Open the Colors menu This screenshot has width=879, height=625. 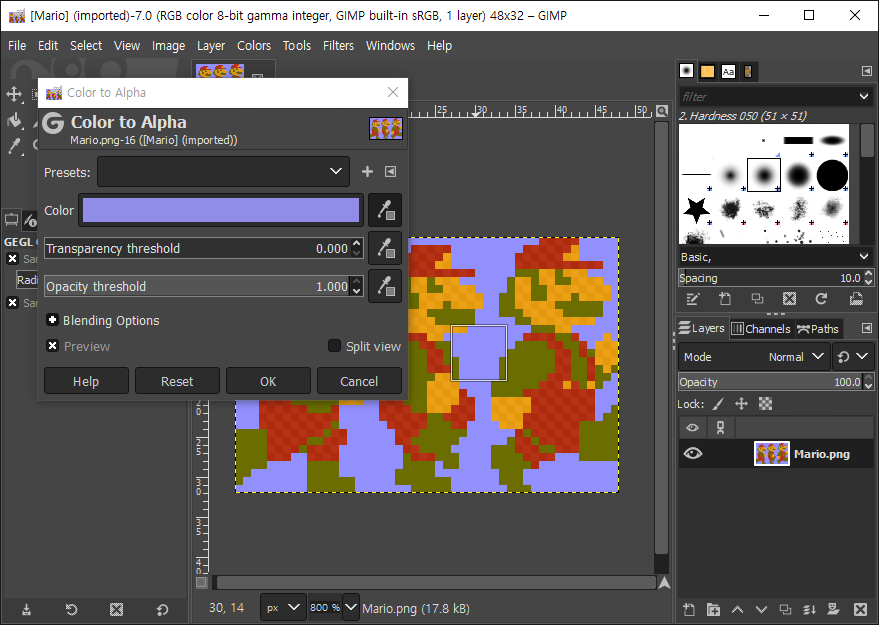pyautogui.click(x=253, y=45)
